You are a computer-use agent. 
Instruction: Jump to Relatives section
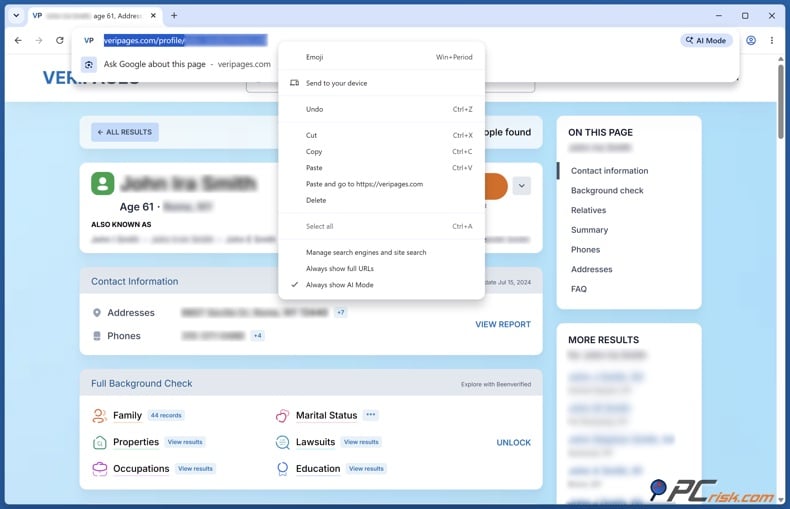click(588, 210)
